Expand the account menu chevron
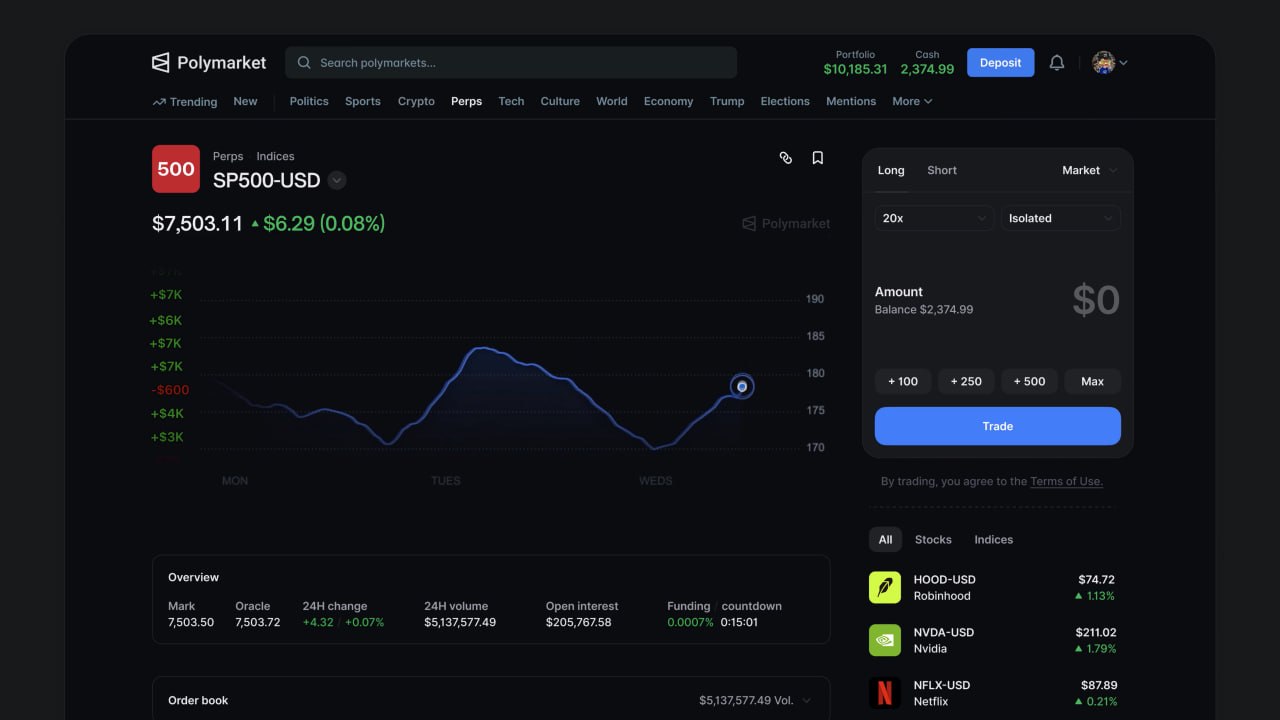 [1123, 62]
